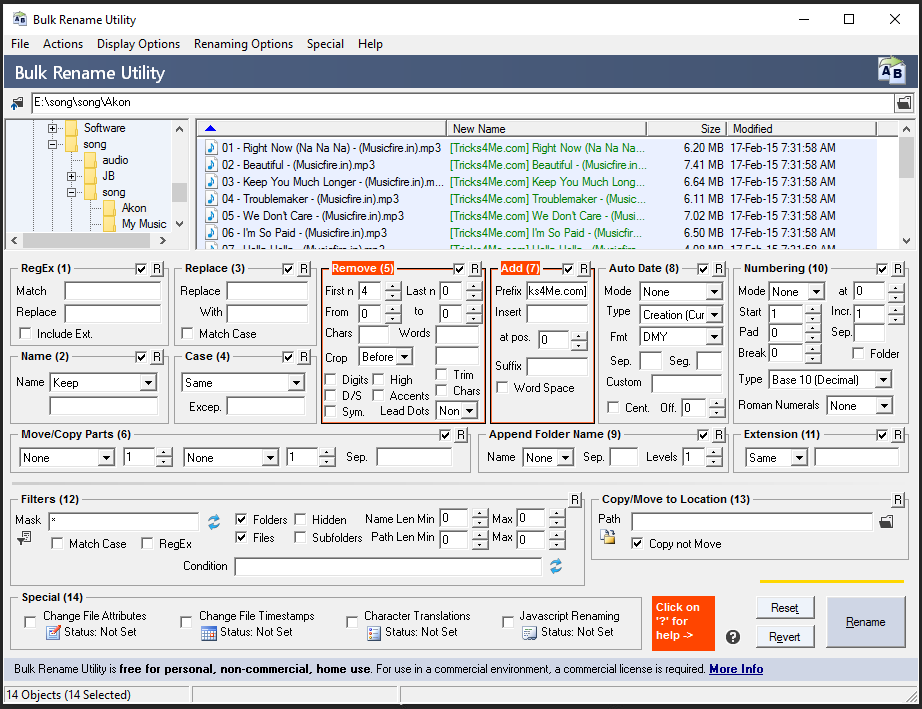
Task: Click the Size column header
Action: [x=686, y=129]
